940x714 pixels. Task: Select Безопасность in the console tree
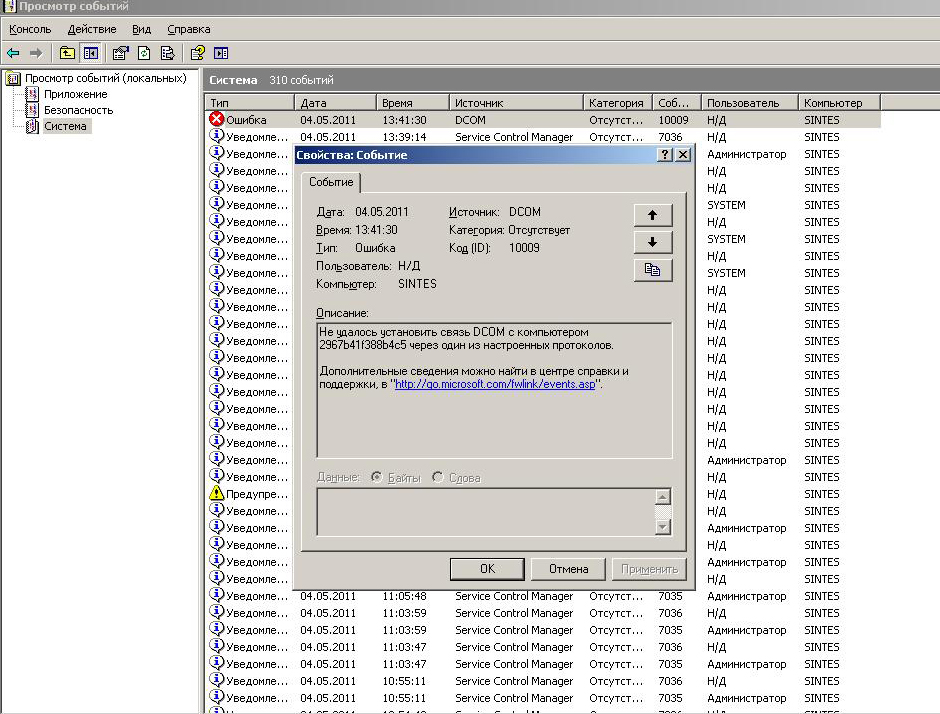pyautogui.click(x=79, y=110)
